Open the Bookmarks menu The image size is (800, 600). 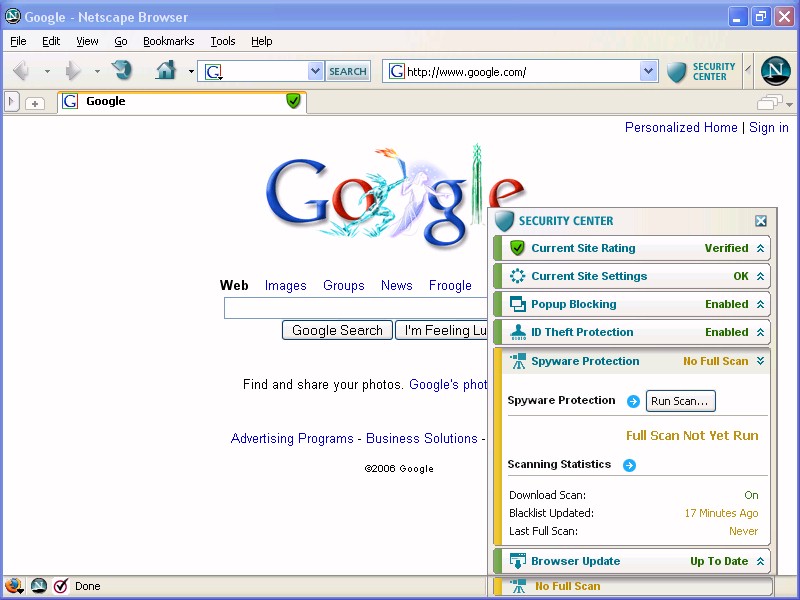click(x=168, y=41)
